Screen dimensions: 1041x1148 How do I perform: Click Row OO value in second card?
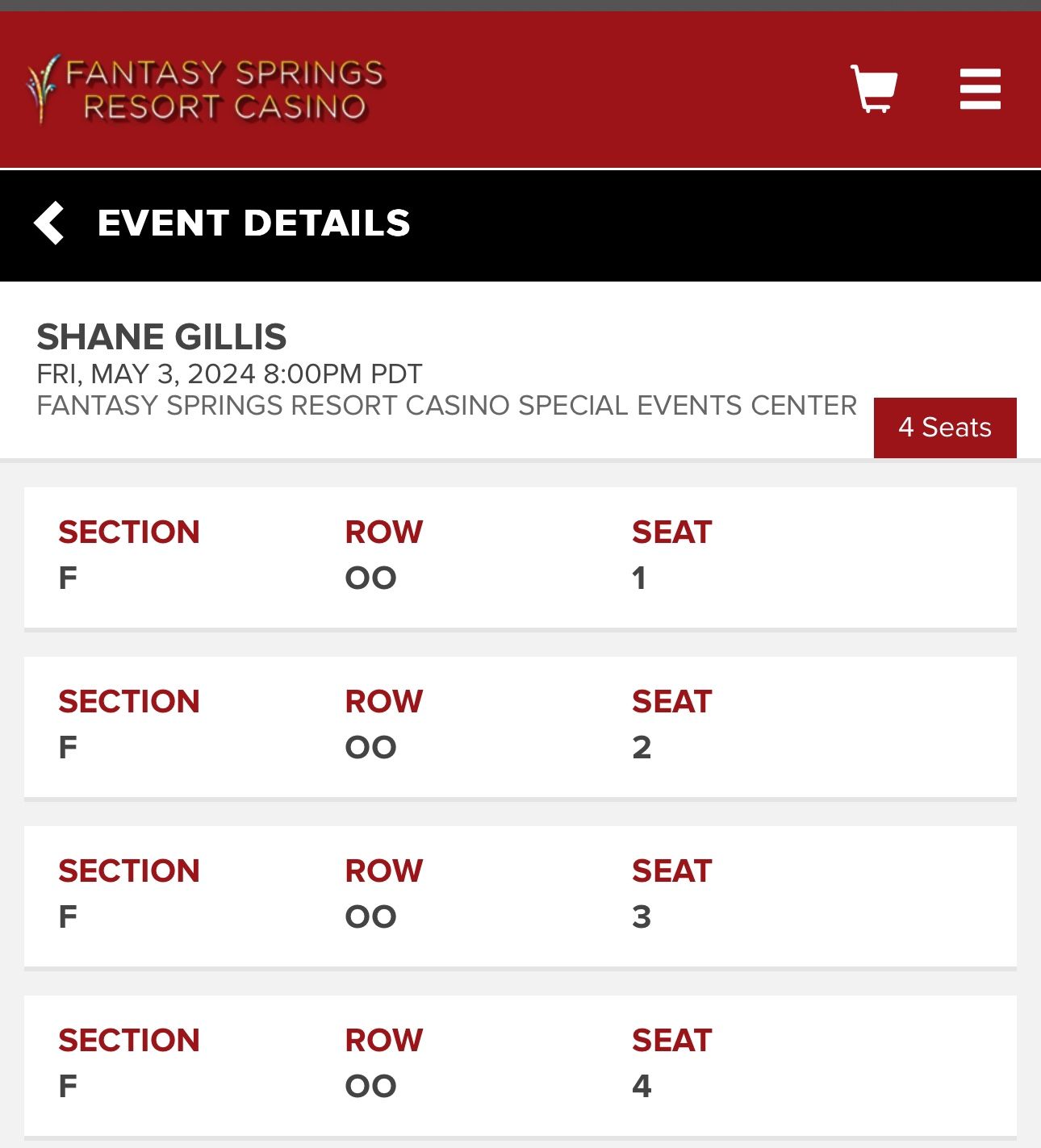[x=371, y=748]
